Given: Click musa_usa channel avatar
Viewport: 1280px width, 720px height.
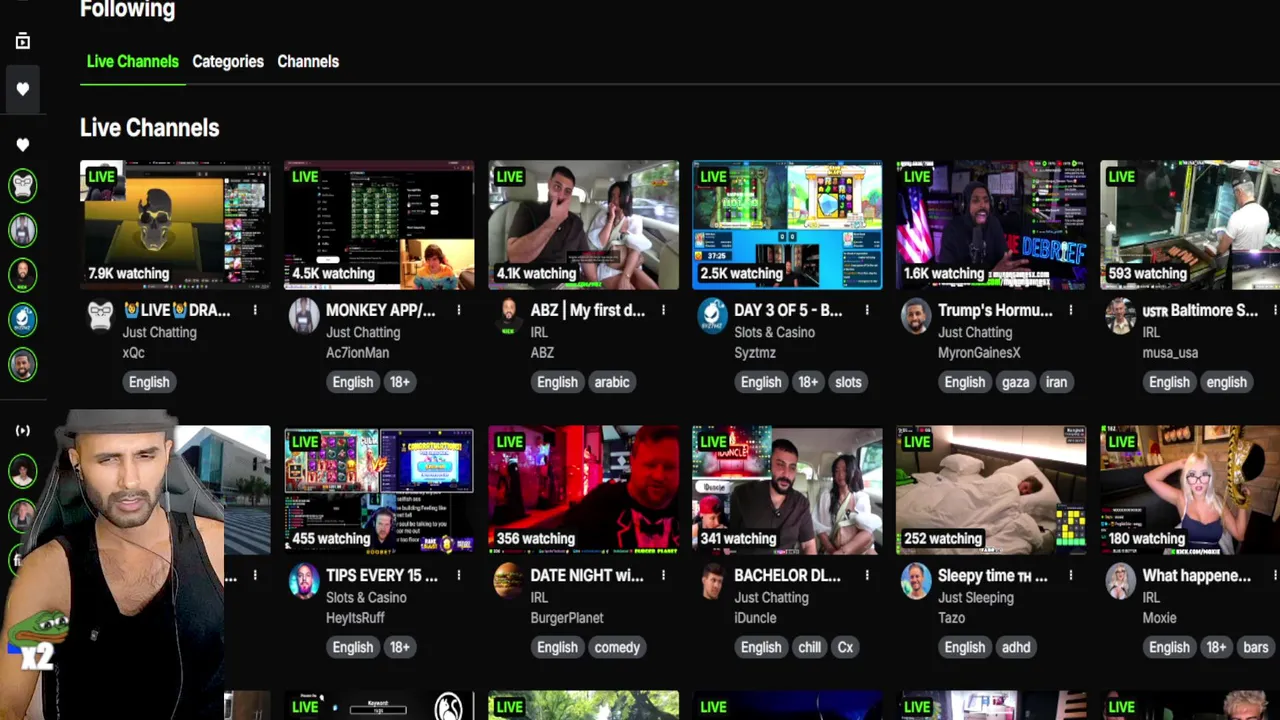Looking at the screenshot, I should tap(1121, 316).
